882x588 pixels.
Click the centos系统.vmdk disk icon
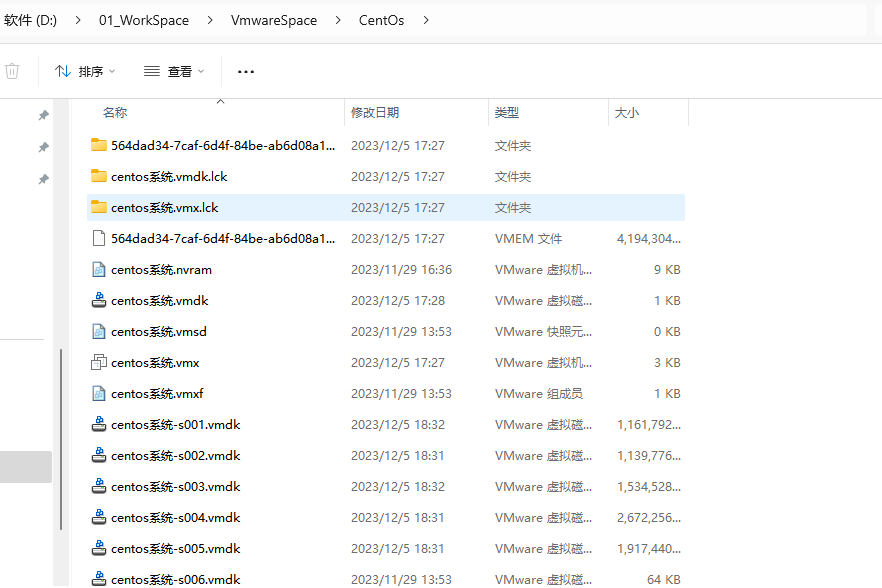pyautogui.click(x=98, y=300)
